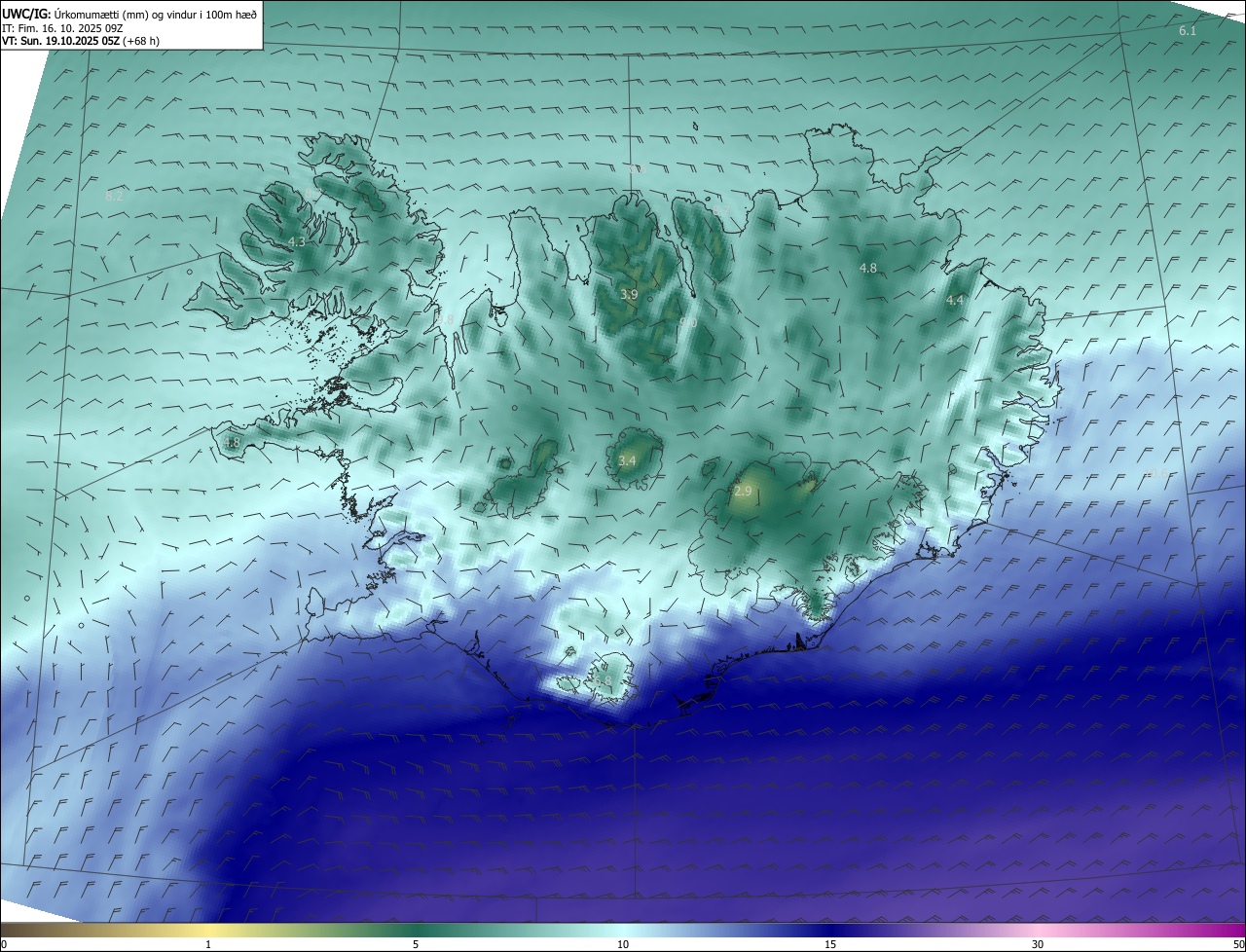Click the 4.3 value on the Westfjords
Viewport: 1246px width, 952px height.
point(297,241)
